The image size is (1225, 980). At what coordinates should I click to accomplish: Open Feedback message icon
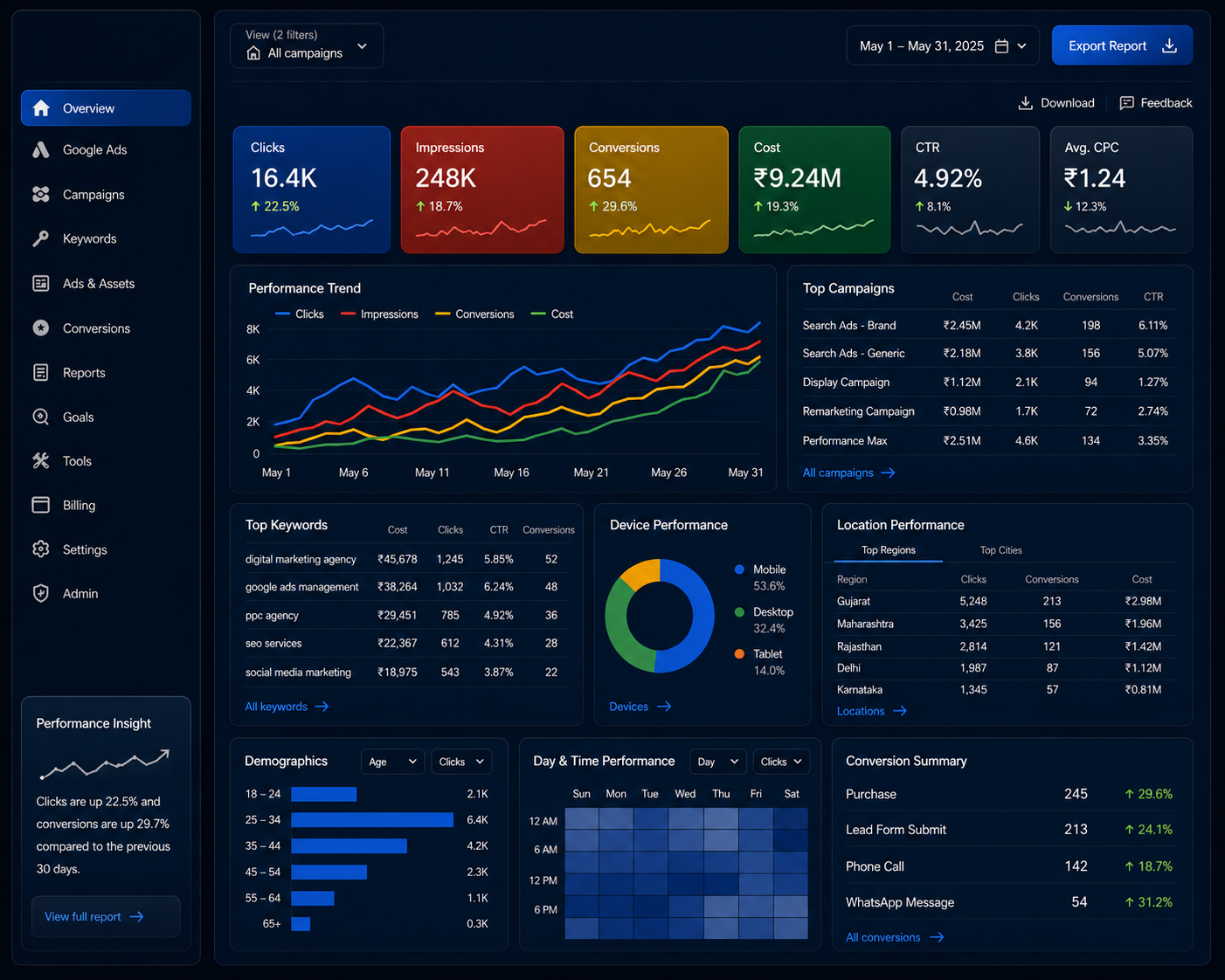pos(1127,103)
